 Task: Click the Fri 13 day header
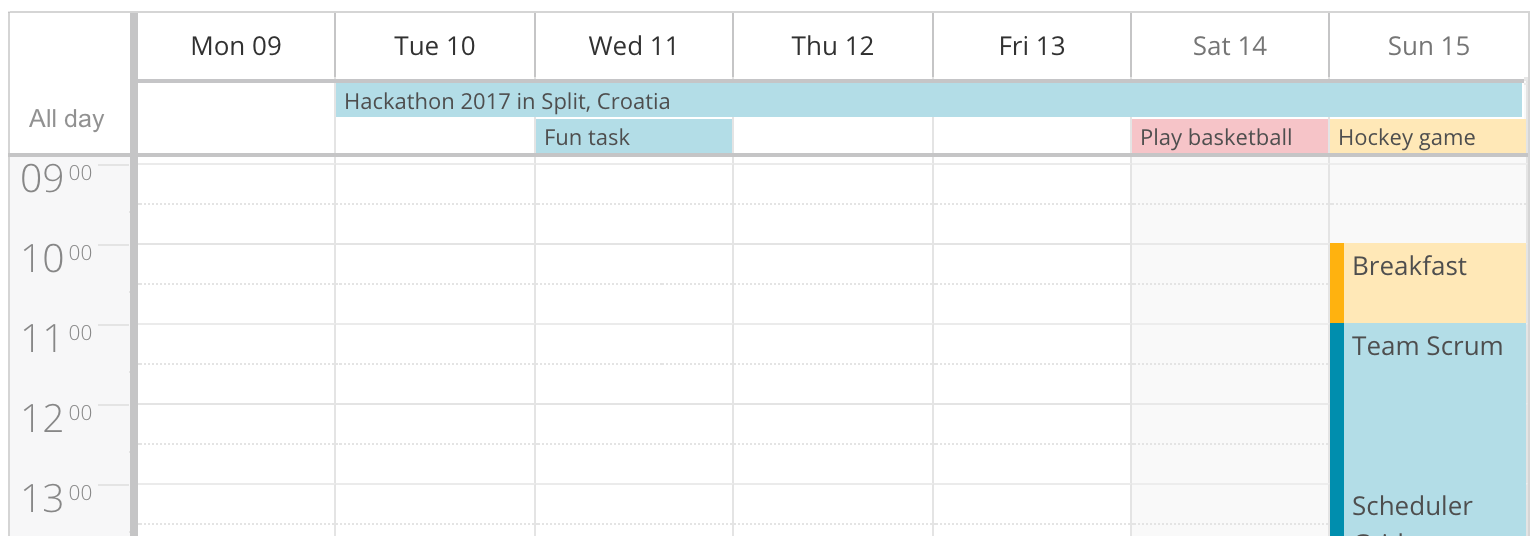[x=1031, y=46]
